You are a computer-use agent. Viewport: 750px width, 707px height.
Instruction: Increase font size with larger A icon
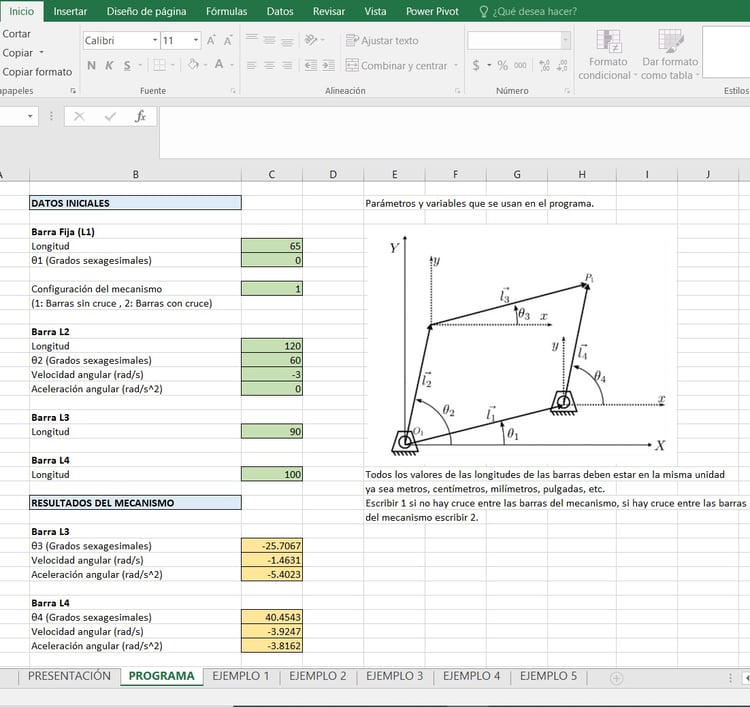pos(211,41)
